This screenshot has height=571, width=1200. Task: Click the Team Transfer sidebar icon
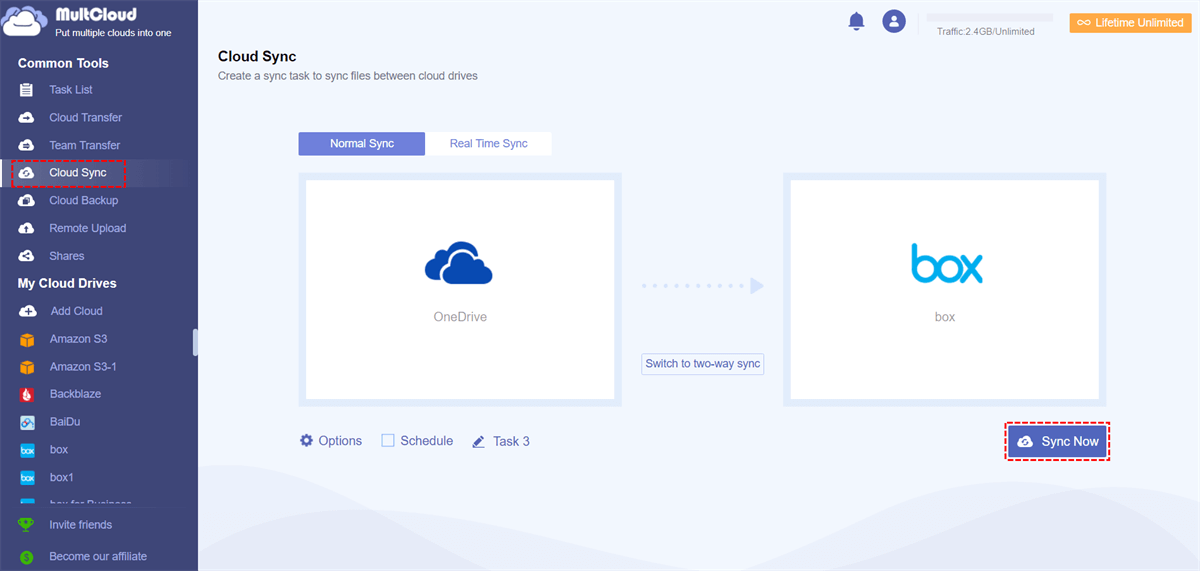click(27, 145)
